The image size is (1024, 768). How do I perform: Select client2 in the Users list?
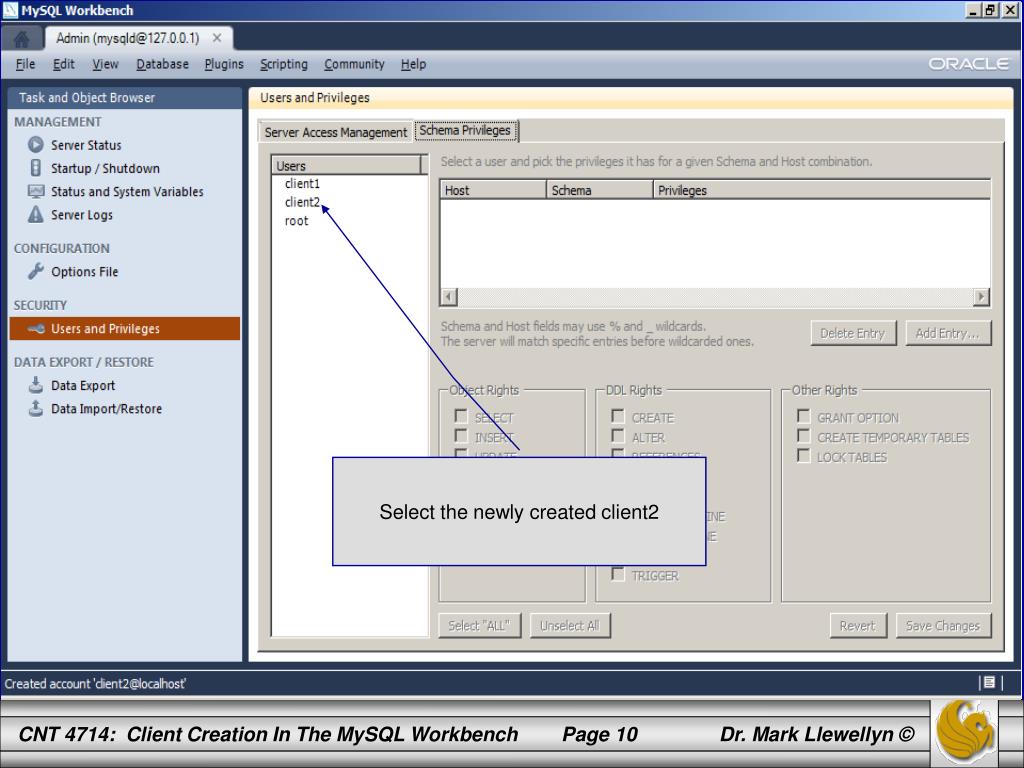click(302, 202)
